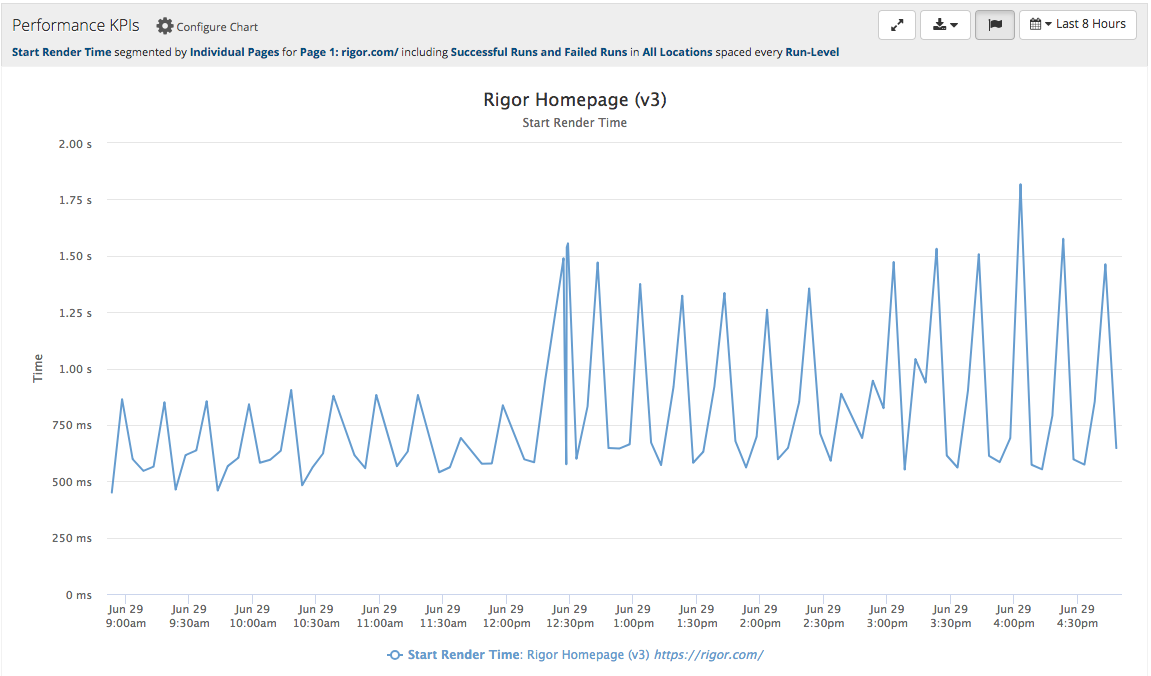1151x676 pixels.
Task: Click the legend series marker icon
Action: coord(395,655)
